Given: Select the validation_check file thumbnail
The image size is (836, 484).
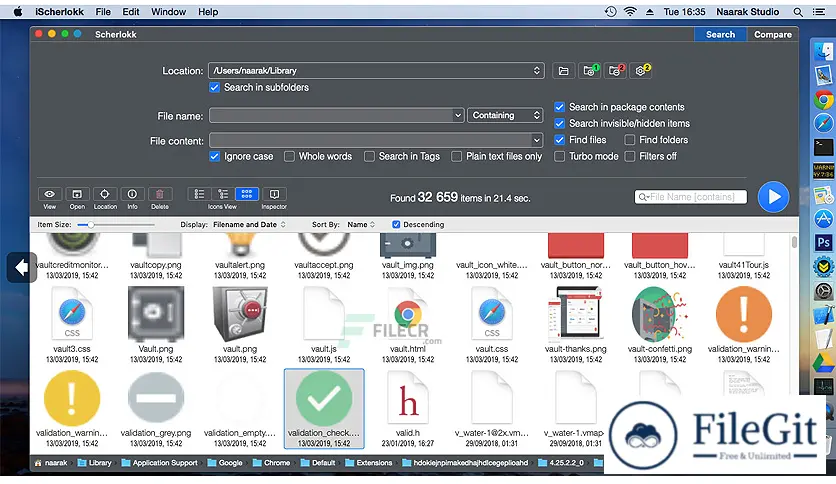Looking at the screenshot, I should [324, 409].
